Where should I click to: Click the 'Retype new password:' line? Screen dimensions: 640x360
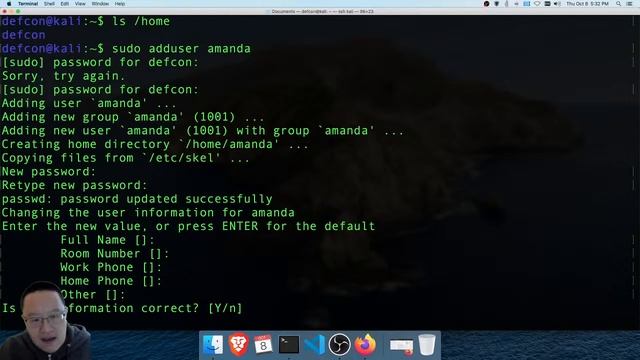click(74, 185)
